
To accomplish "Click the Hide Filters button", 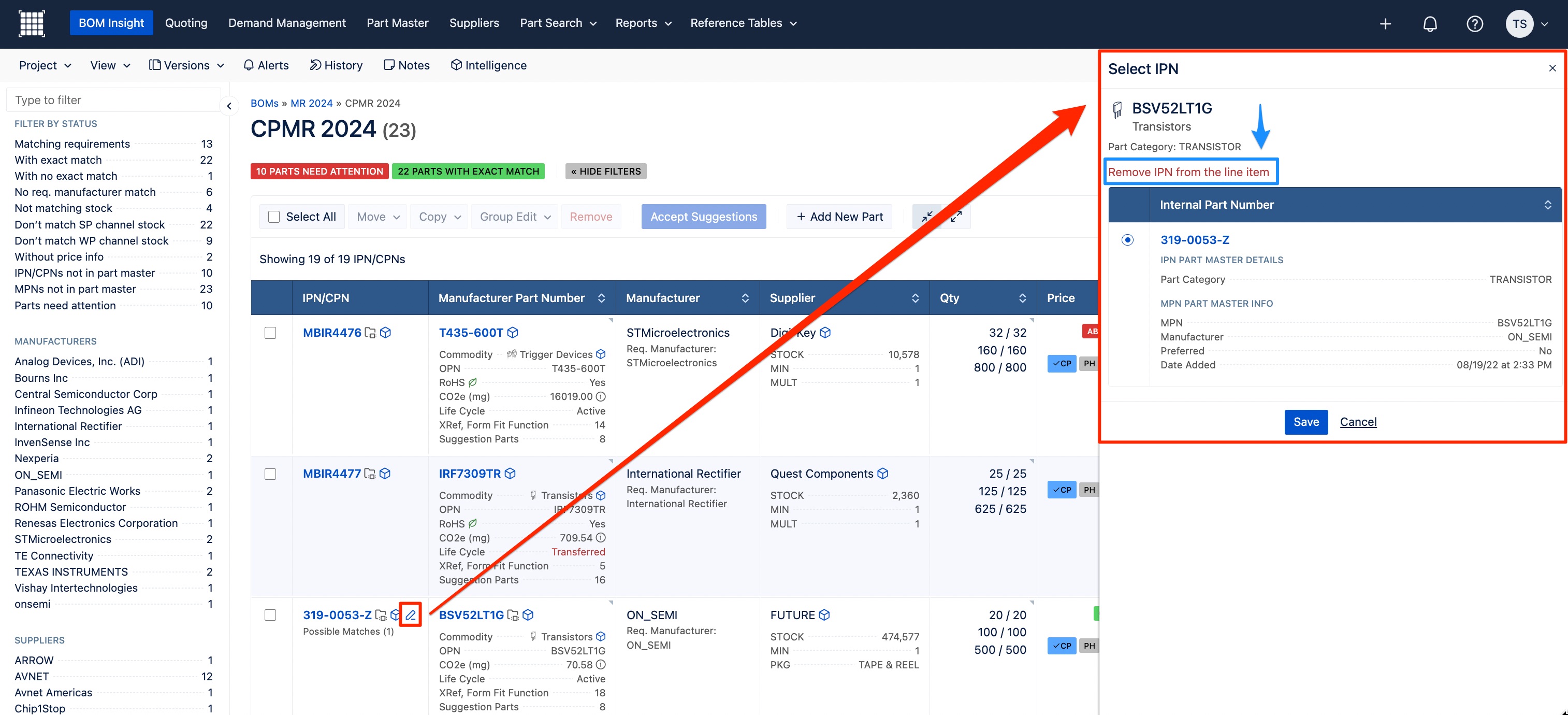I will point(606,171).
